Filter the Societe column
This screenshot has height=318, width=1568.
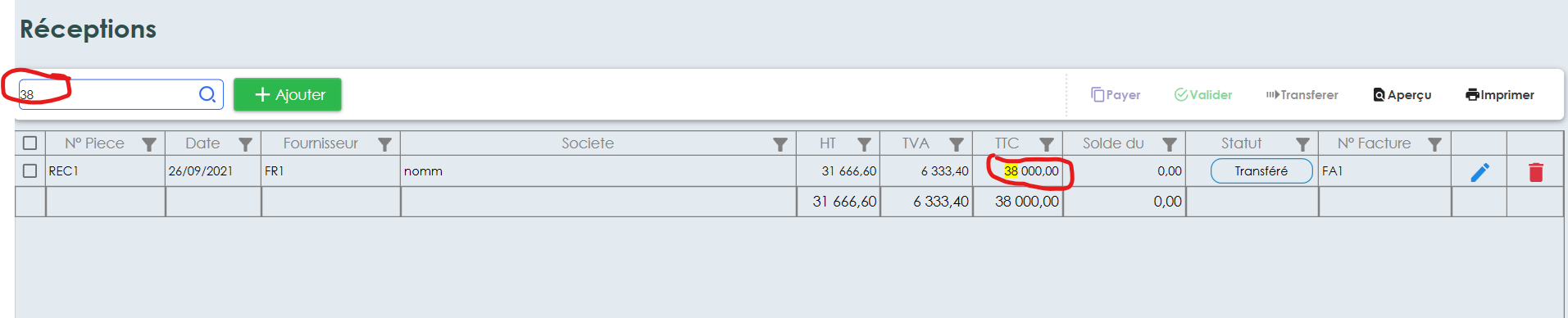(780, 144)
